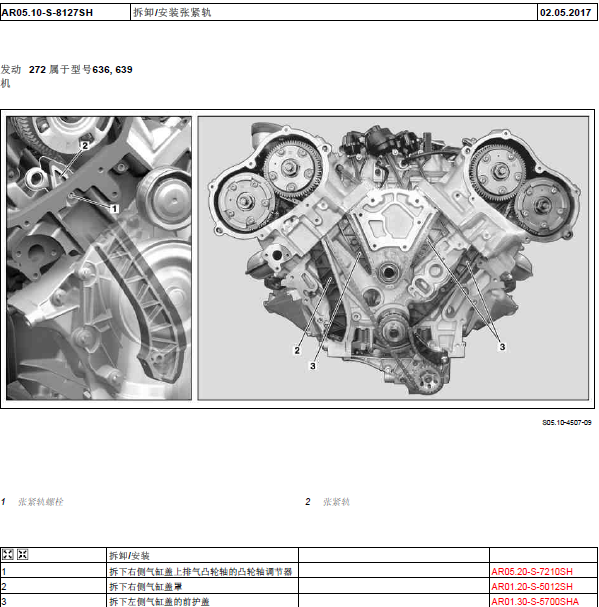Image resolution: width=599 pixels, height=607 pixels.
Task: Click the full engine front view photo
Action: [393, 258]
